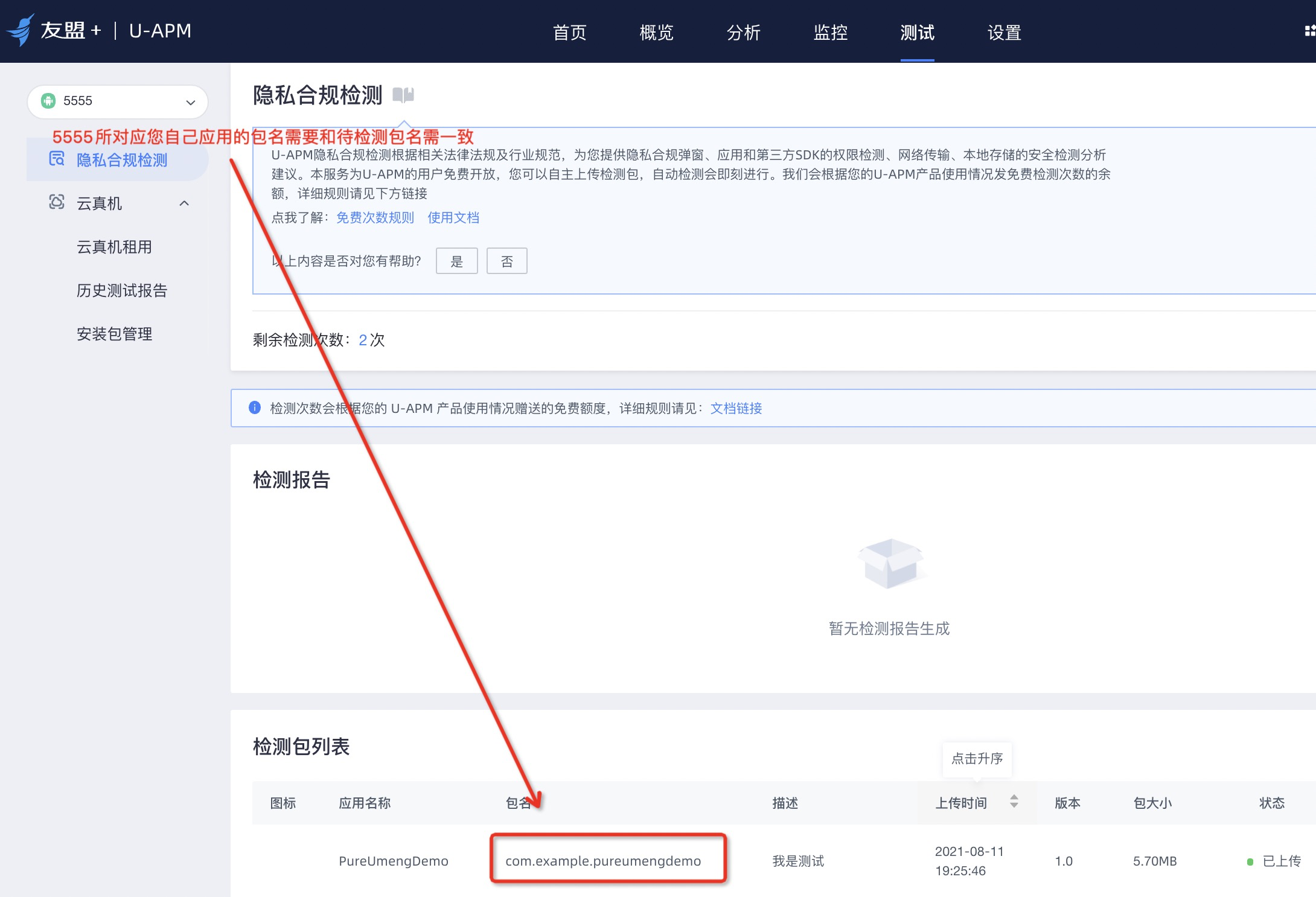
Task: Click the PureUmengDemo app name cell
Action: 394,861
